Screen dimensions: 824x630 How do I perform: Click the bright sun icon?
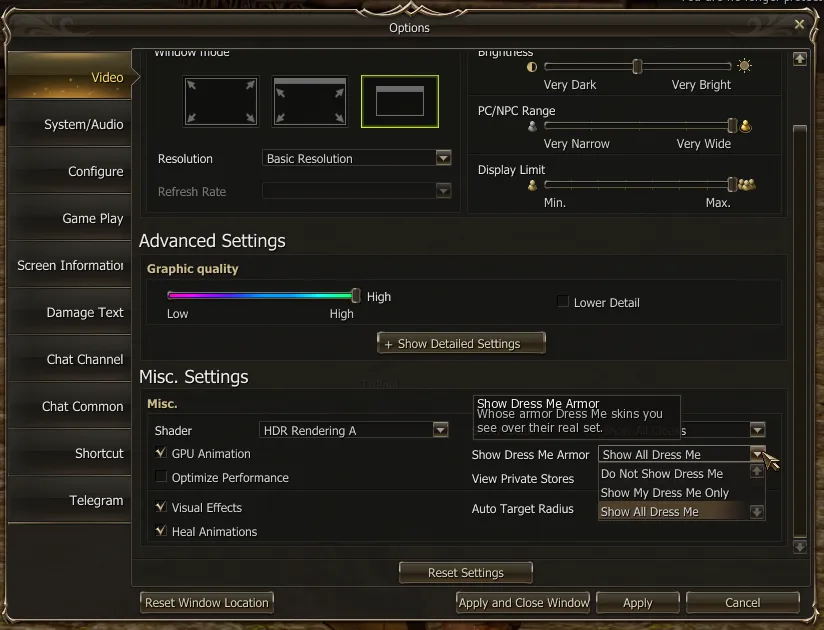point(744,66)
